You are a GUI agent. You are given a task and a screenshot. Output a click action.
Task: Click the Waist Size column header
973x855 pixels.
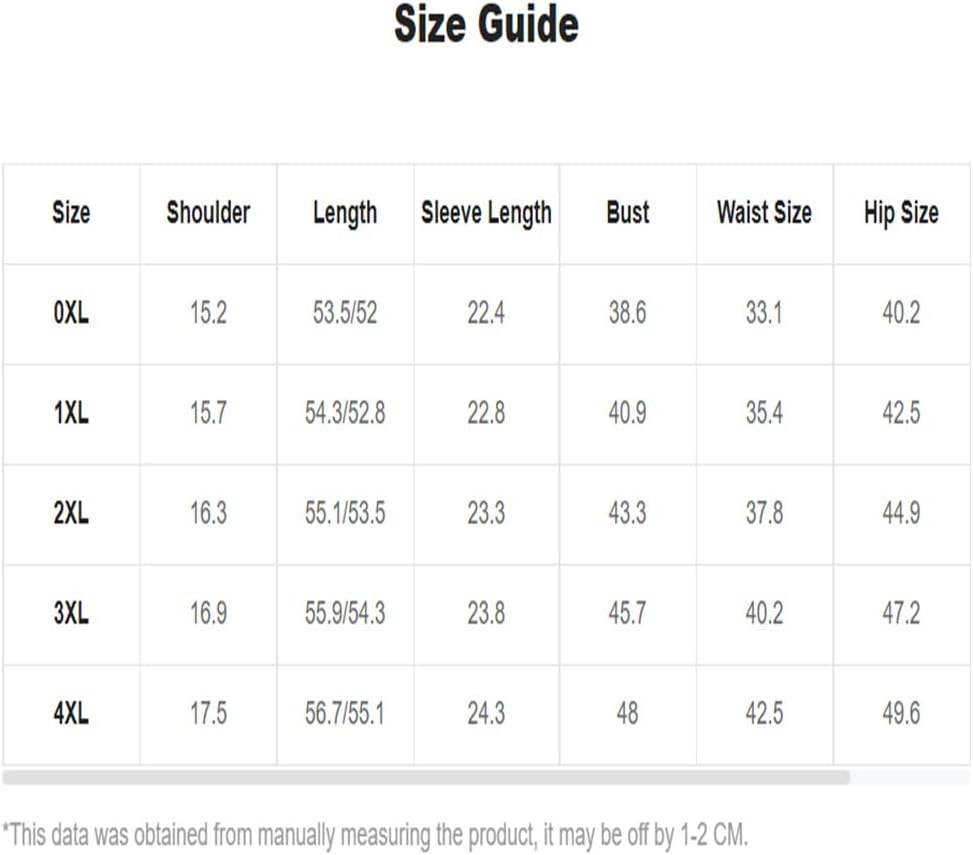[764, 213]
